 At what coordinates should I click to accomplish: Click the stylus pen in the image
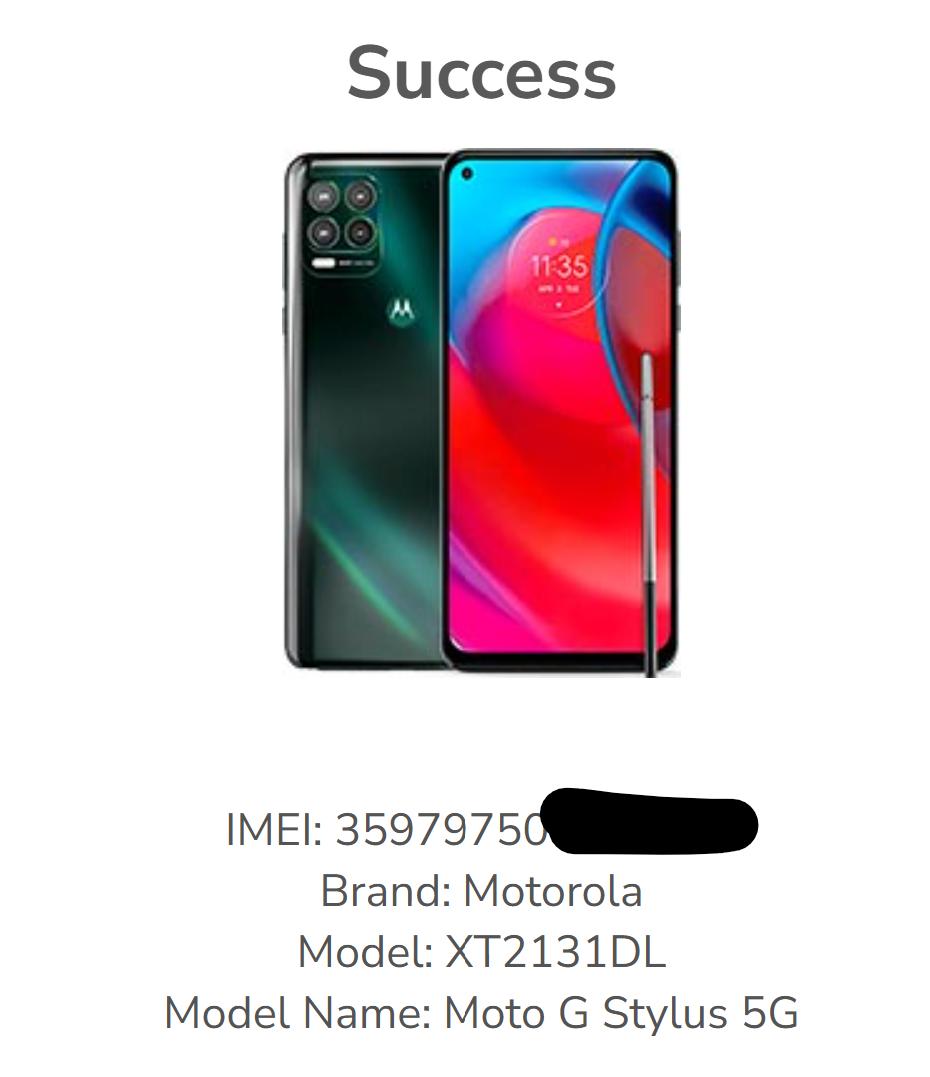(648, 514)
